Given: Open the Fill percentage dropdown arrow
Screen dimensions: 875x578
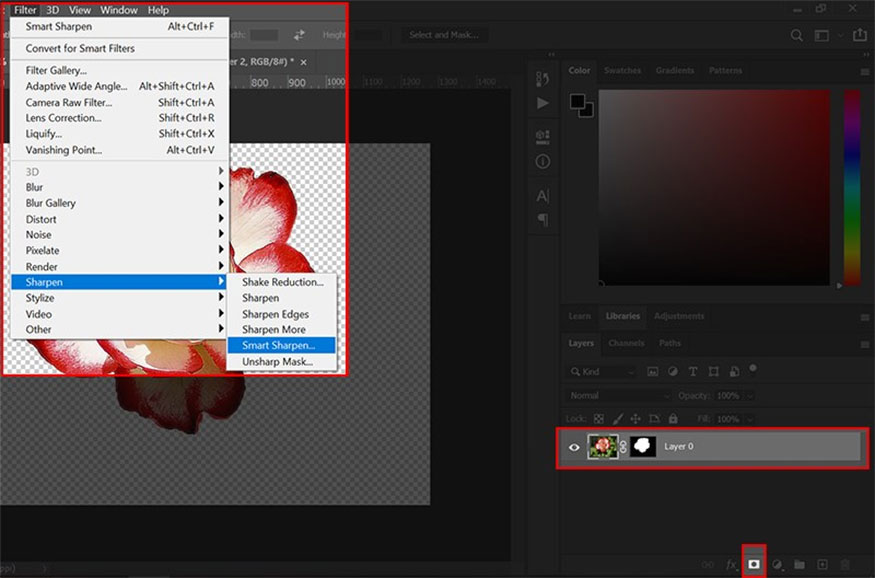Looking at the screenshot, I should [x=750, y=419].
